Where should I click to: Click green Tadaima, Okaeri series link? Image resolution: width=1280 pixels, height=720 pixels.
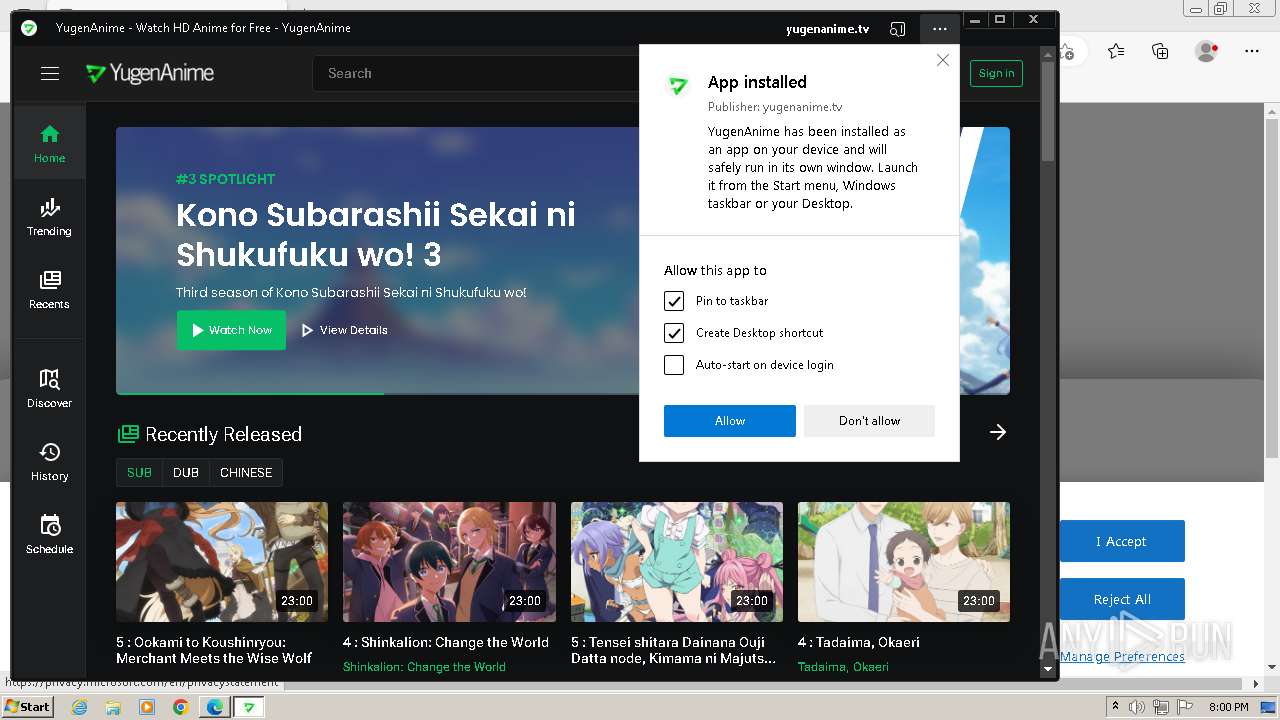[x=843, y=667]
